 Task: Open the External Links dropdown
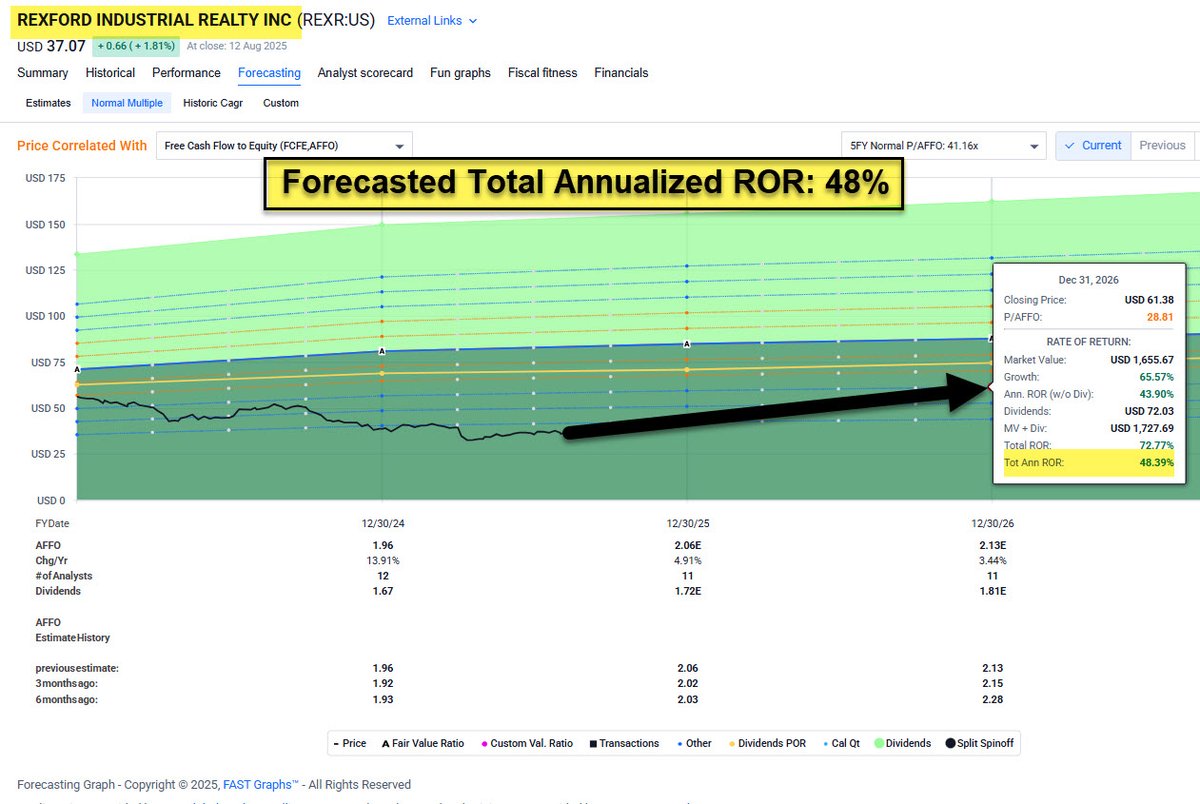(x=432, y=20)
